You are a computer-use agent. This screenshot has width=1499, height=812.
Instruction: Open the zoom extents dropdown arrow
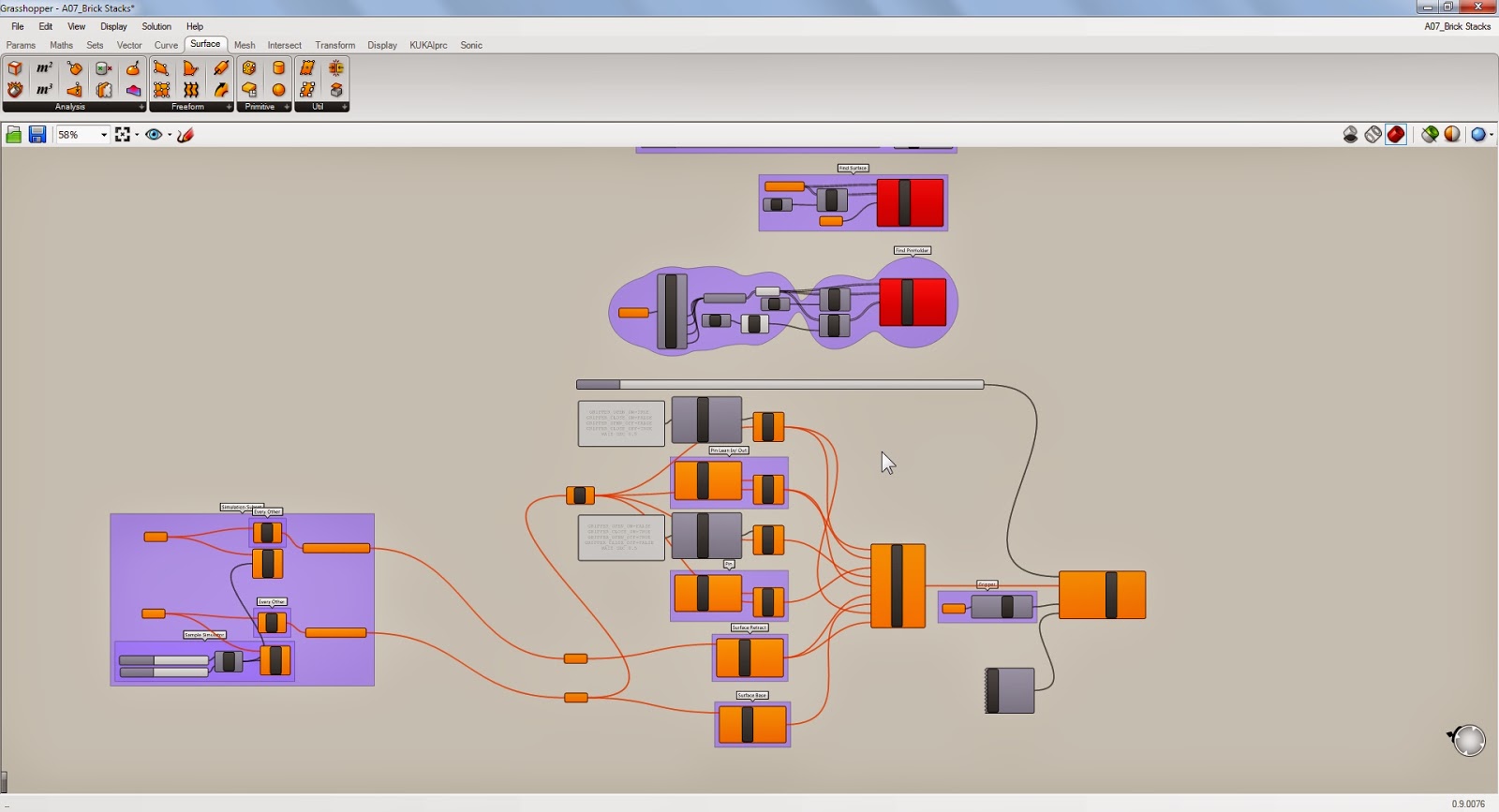[x=137, y=135]
